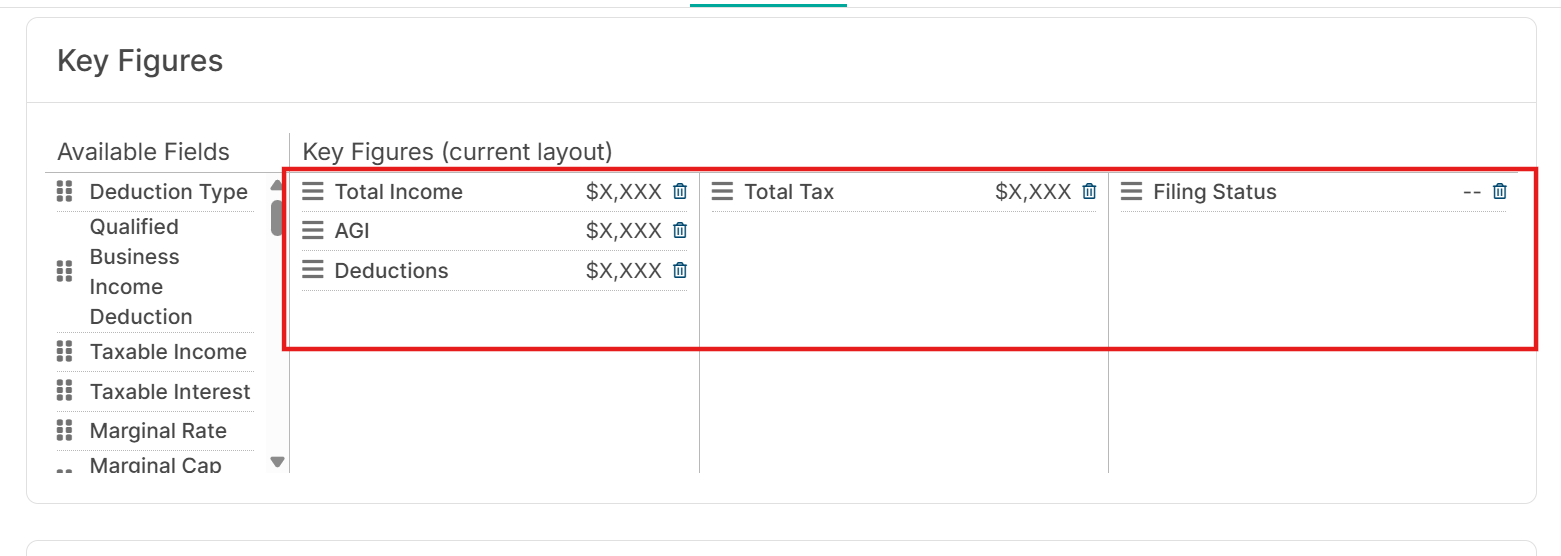Select the Taxable Income field label
The image size is (1561, 556).
tap(168, 352)
